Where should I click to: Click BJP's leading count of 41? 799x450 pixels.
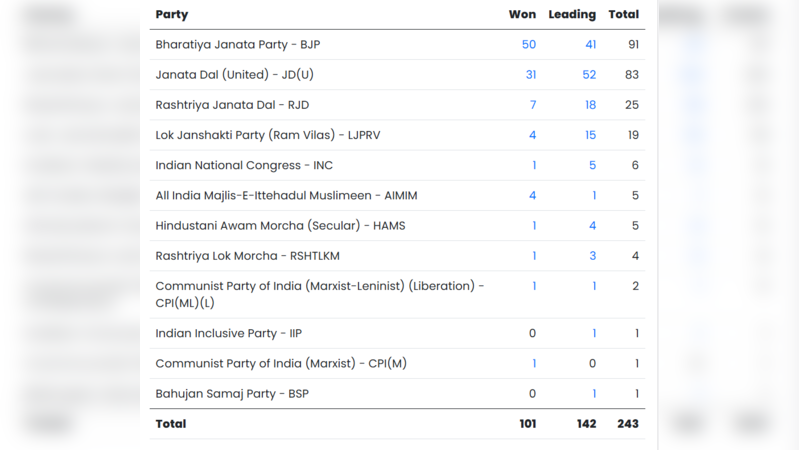coord(590,45)
